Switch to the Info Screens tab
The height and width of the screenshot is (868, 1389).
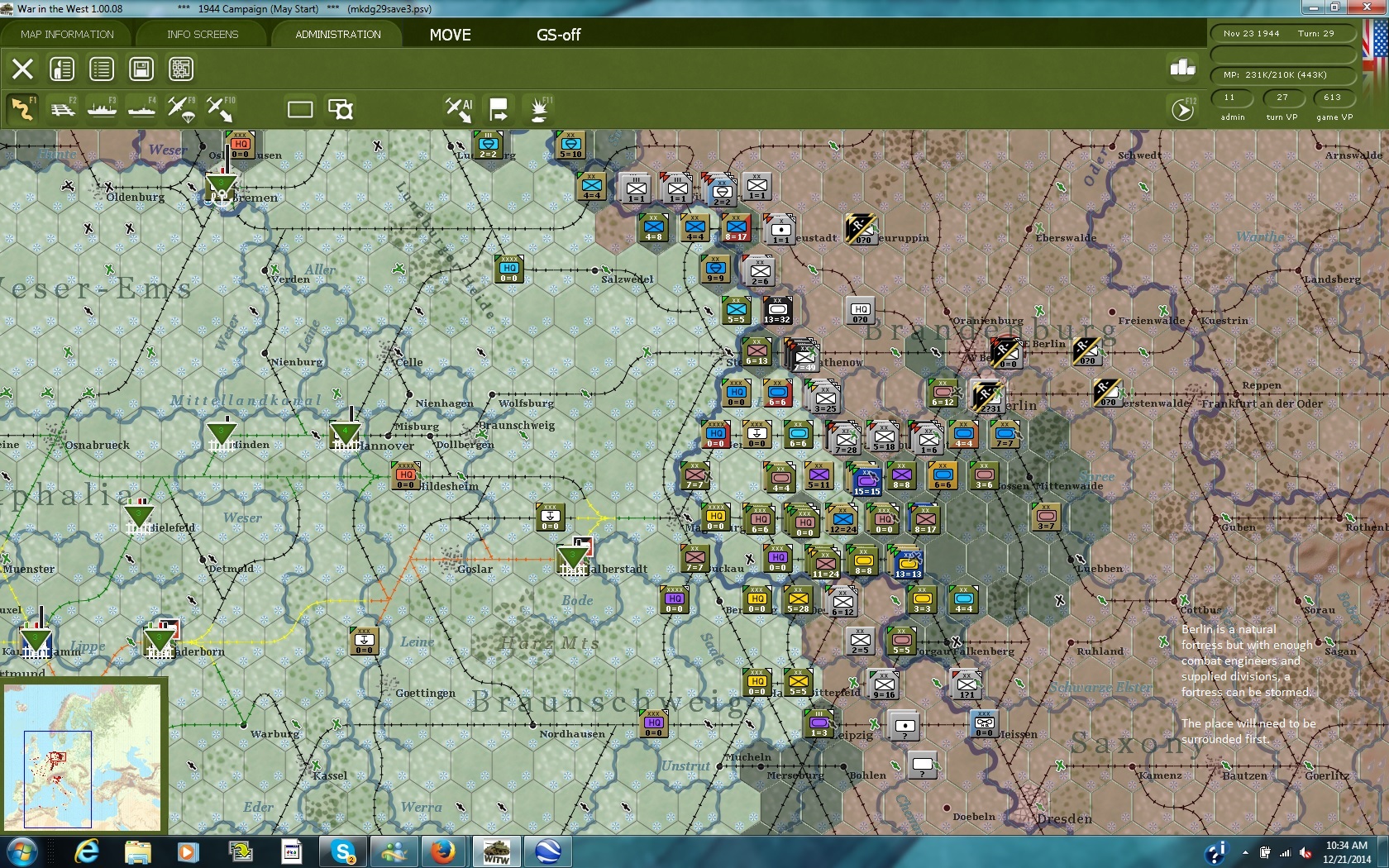[x=203, y=35]
